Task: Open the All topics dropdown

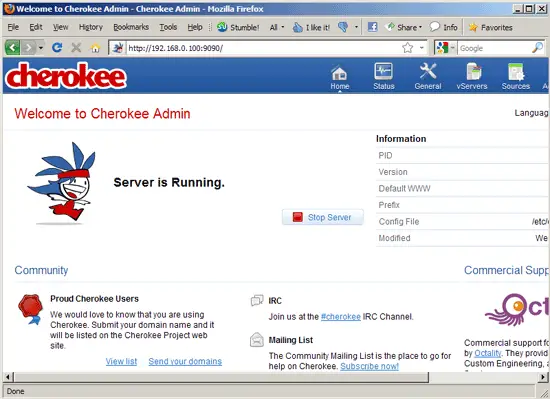Action: [277, 27]
